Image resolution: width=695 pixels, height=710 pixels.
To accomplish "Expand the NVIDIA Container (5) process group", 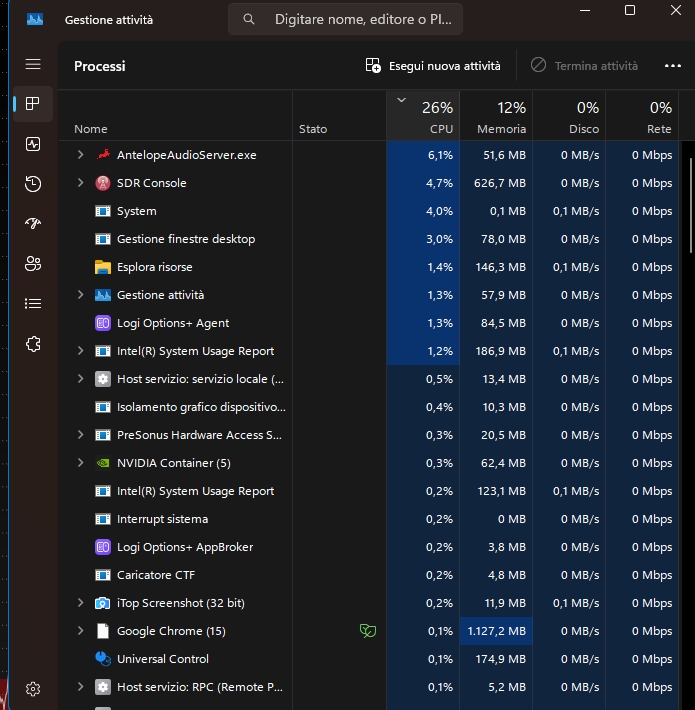I will 81,463.
